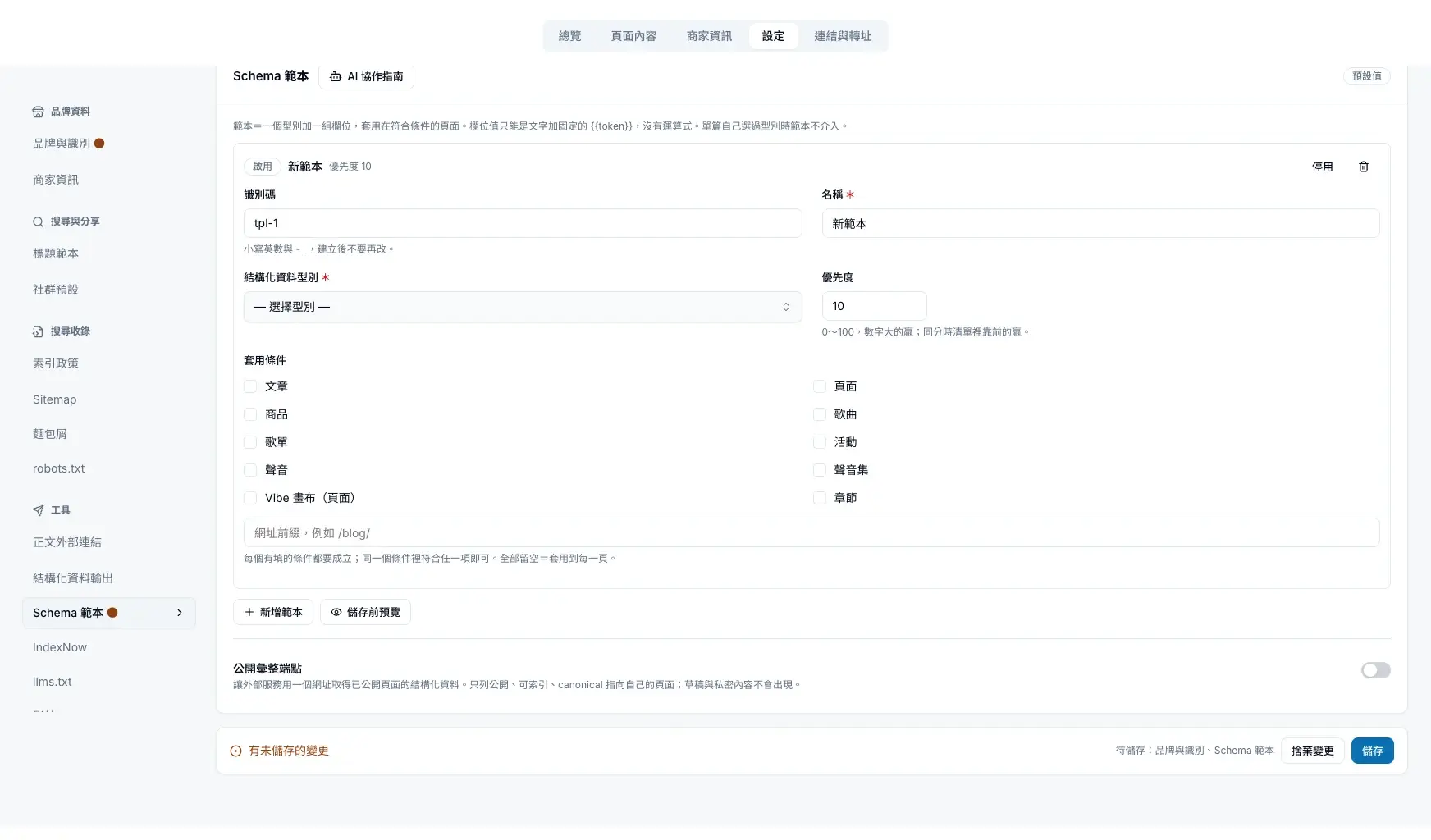Open the 商家資訊 tab
Image resolution: width=1431 pixels, height=840 pixels.
point(709,36)
